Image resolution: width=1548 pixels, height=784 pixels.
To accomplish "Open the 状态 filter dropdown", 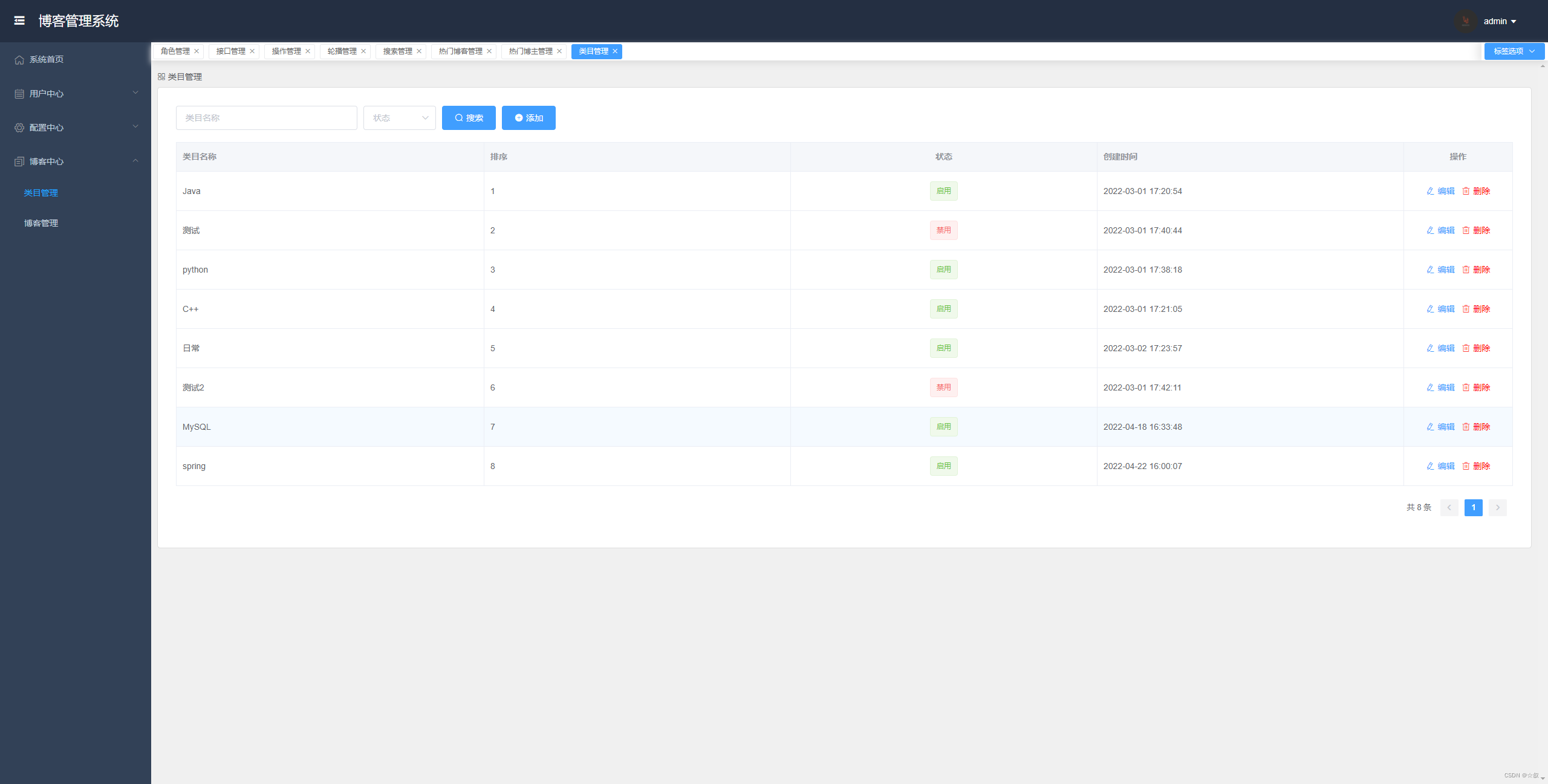I will [399, 118].
